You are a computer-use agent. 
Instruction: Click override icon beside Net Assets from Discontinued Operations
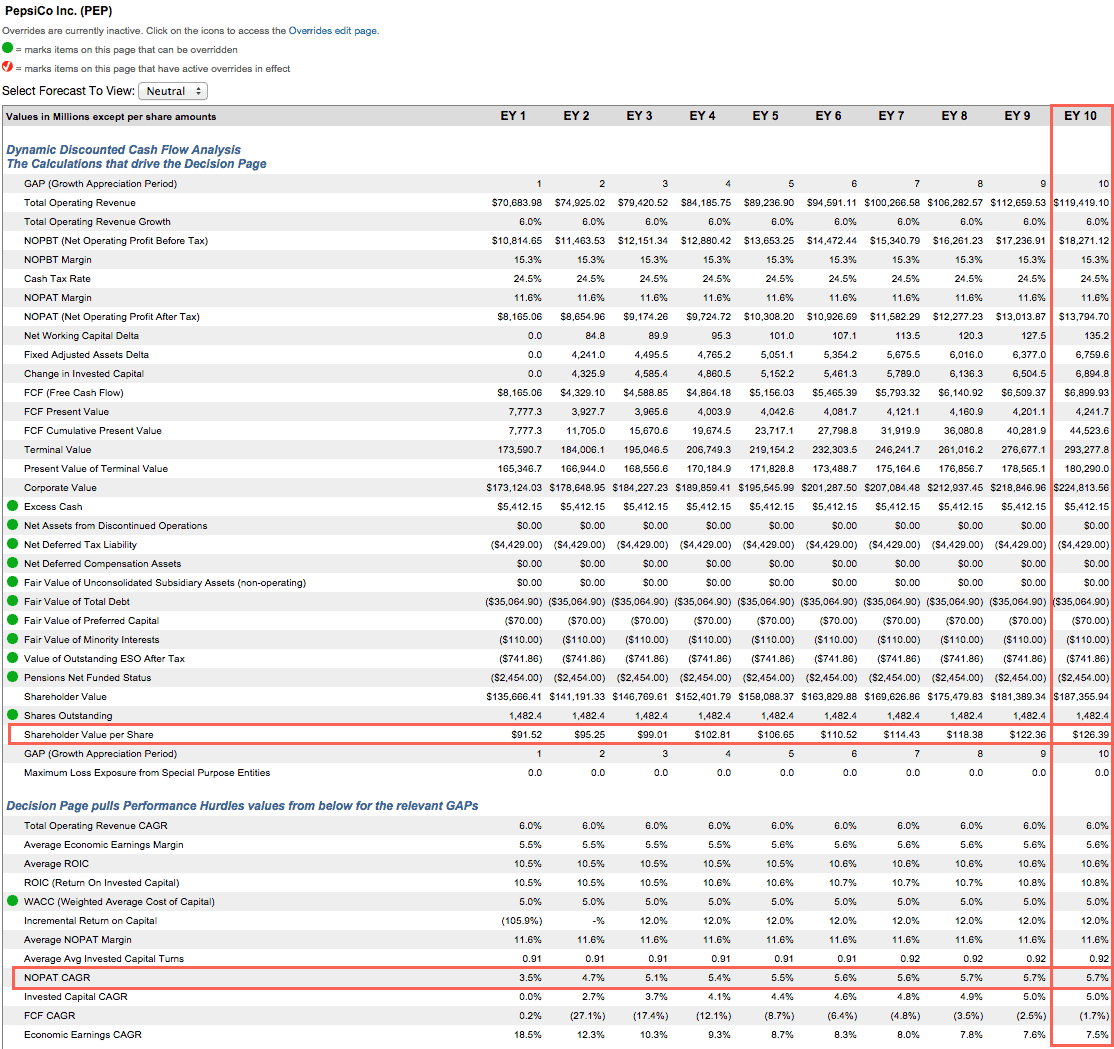point(12,525)
